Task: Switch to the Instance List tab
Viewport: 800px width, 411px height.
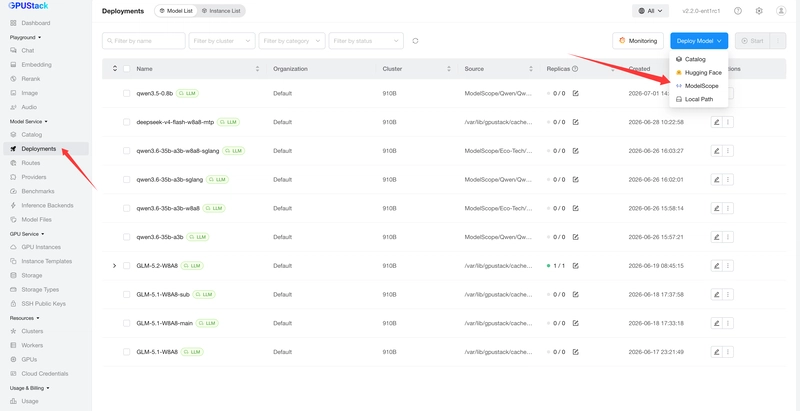Action: pos(221,11)
